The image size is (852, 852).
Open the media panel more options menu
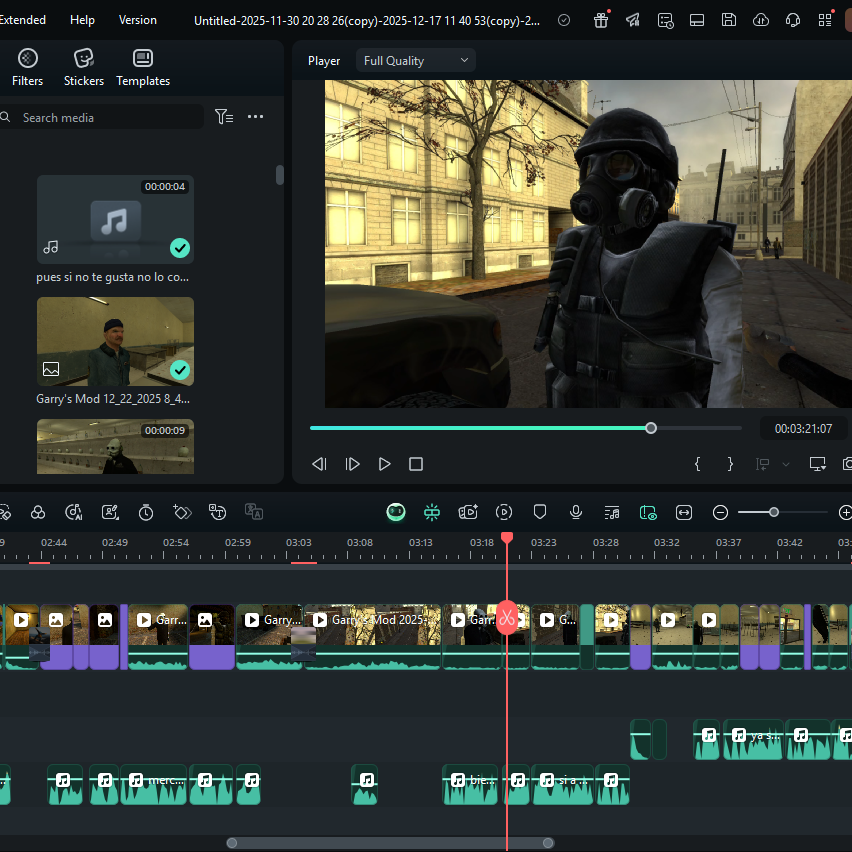pyautogui.click(x=256, y=117)
